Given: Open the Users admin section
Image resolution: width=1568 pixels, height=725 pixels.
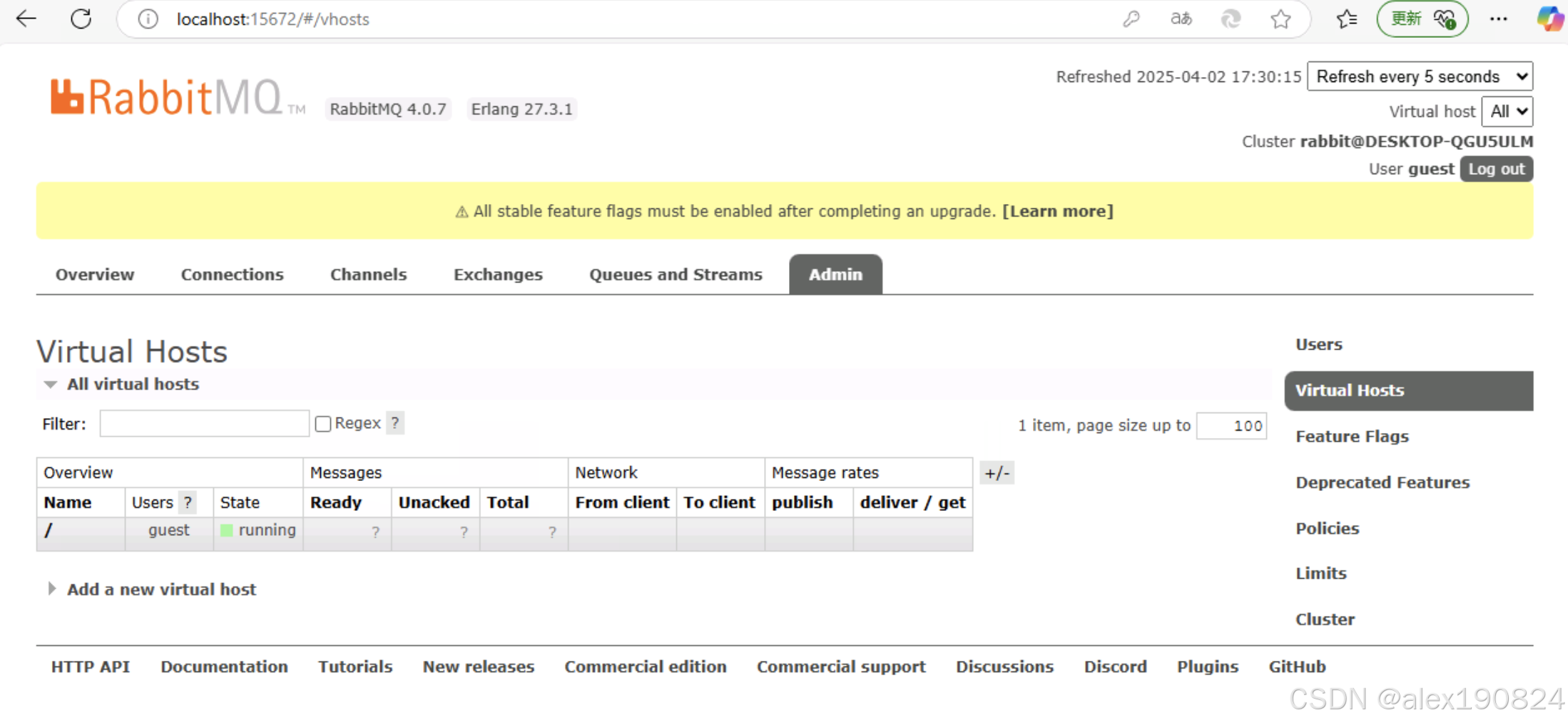Looking at the screenshot, I should [x=1318, y=345].
